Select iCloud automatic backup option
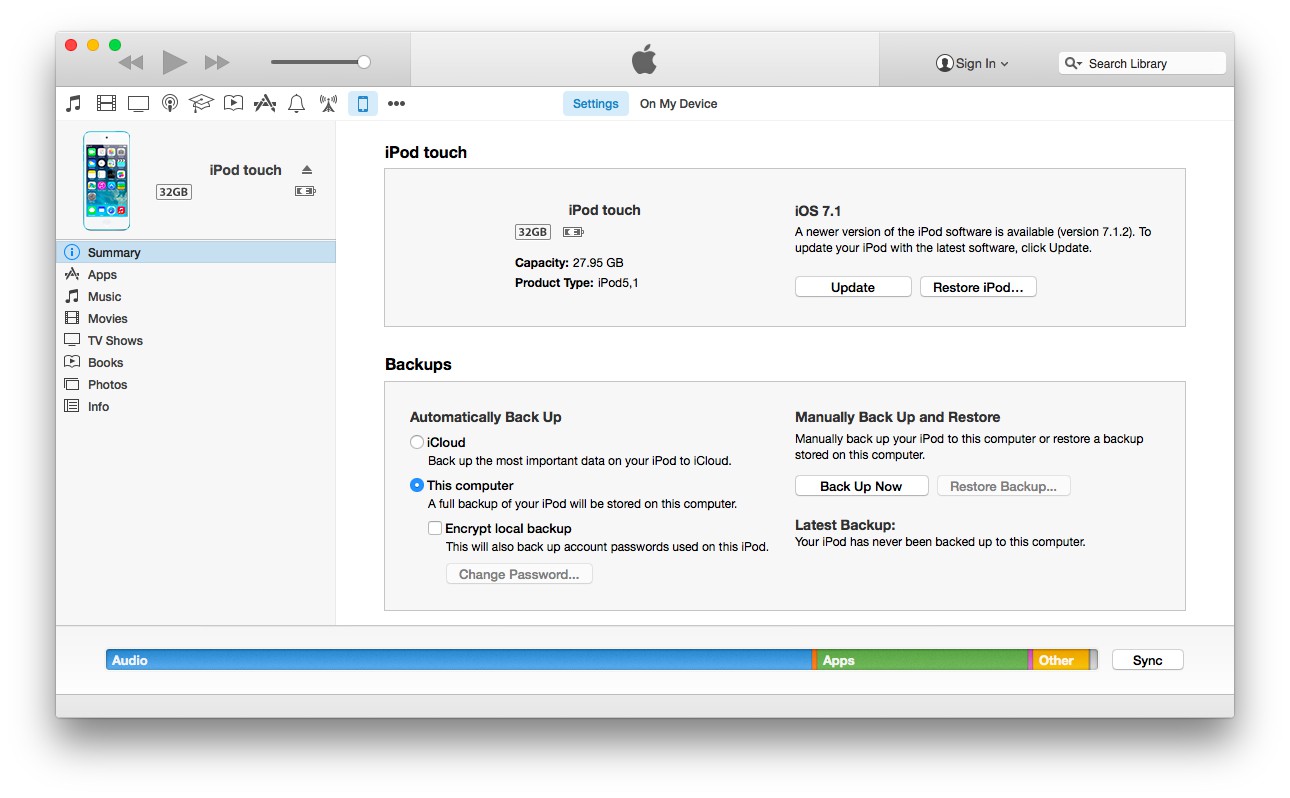1290x798 pixels. tap(417, 442)
